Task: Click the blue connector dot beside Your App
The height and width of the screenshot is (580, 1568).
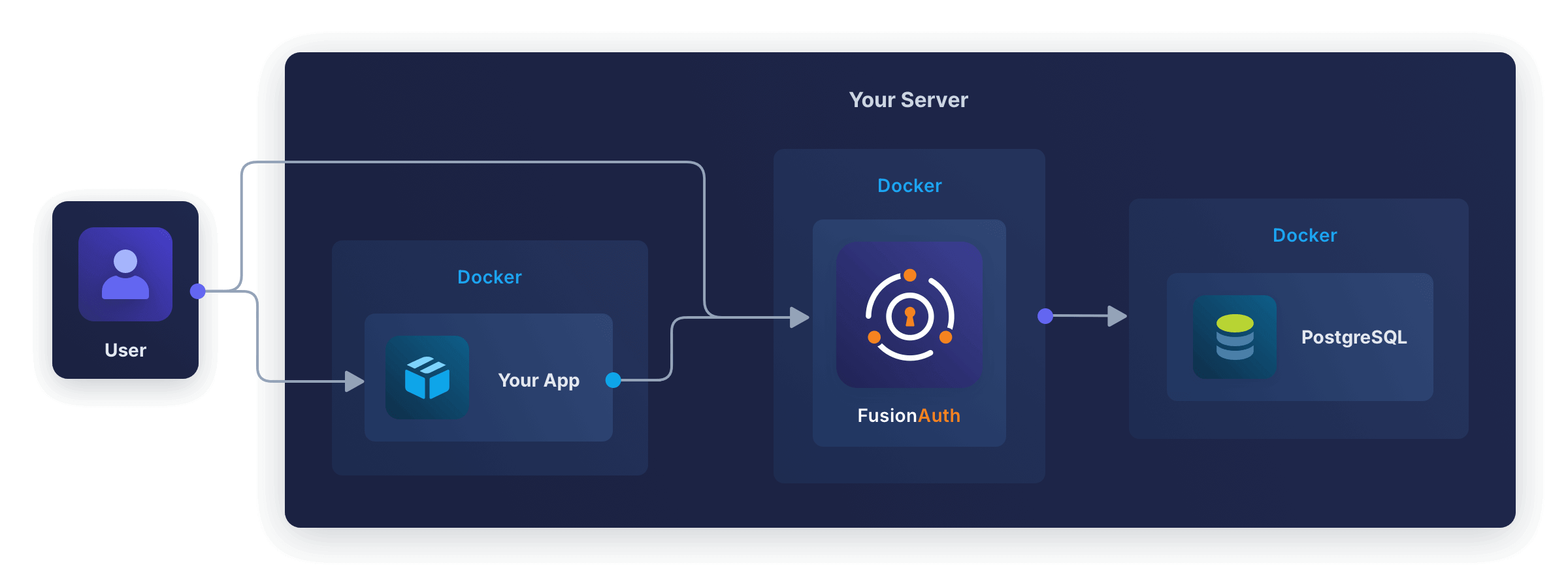Action: pyautogui.click(x=613, y=380)
